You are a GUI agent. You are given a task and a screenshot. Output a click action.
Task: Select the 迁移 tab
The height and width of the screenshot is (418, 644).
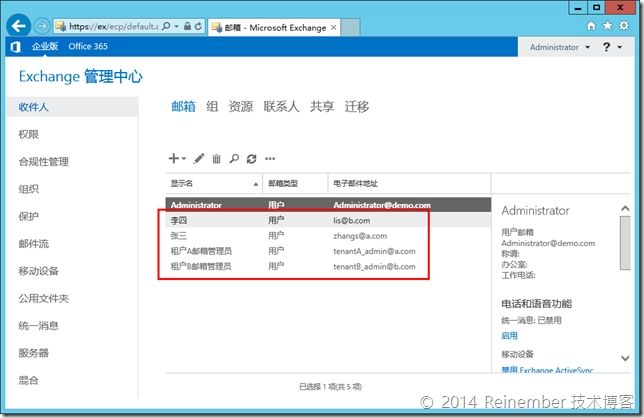click(x=356, y=107)
